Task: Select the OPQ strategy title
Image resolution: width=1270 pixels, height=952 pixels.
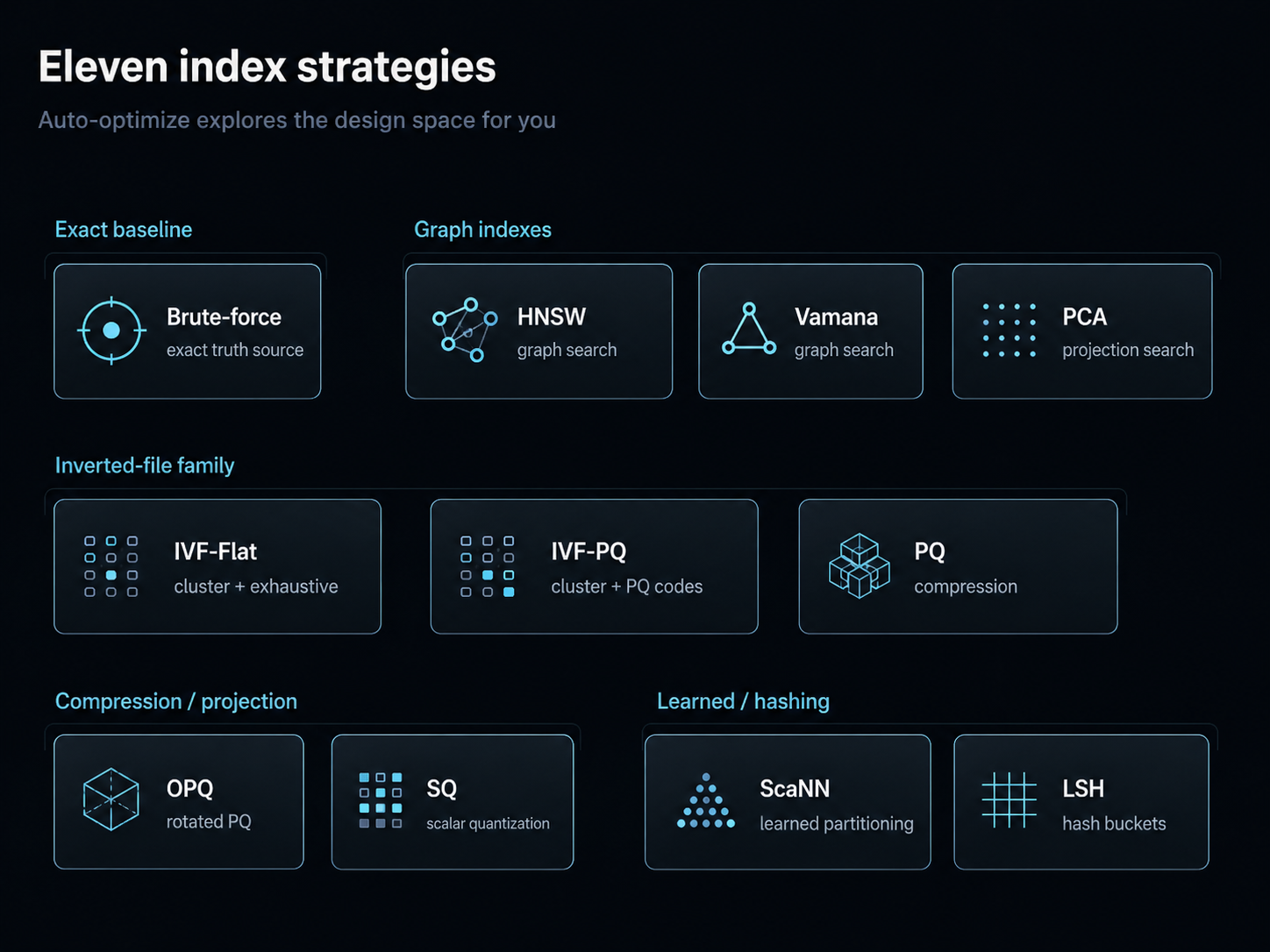Action: coord(190,788)
